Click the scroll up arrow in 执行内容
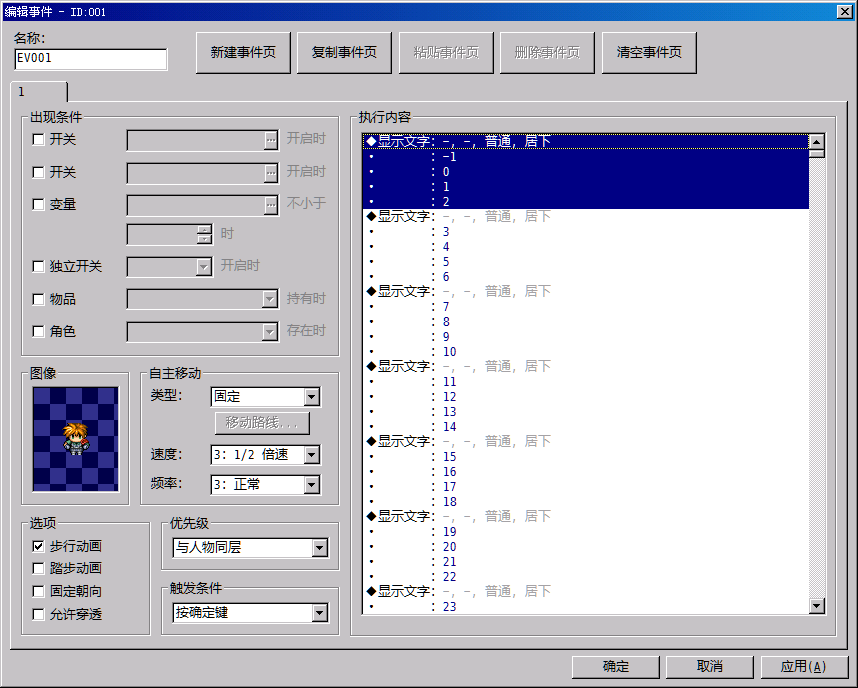The width and height of the screenshot is (858, 688). pos(816,142)
